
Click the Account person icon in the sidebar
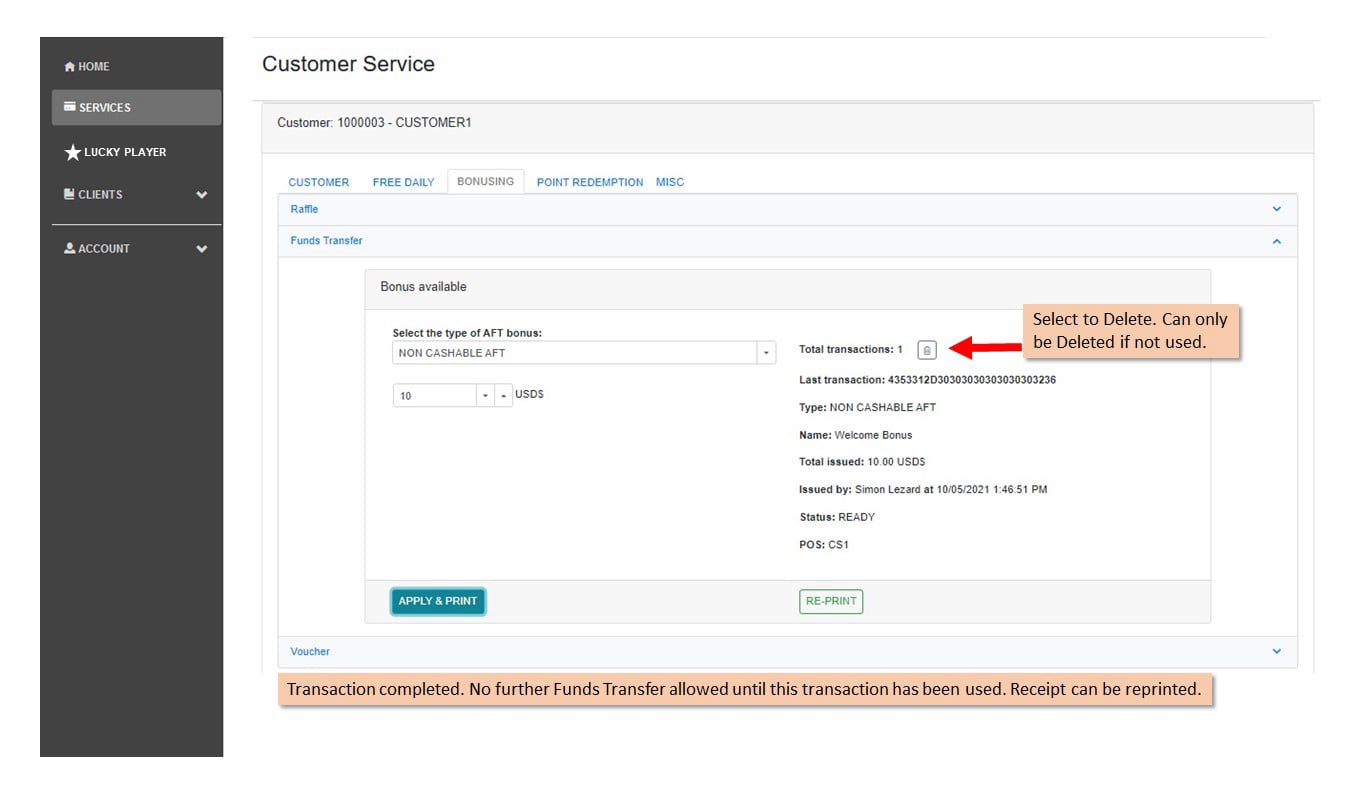pos(69,248)
